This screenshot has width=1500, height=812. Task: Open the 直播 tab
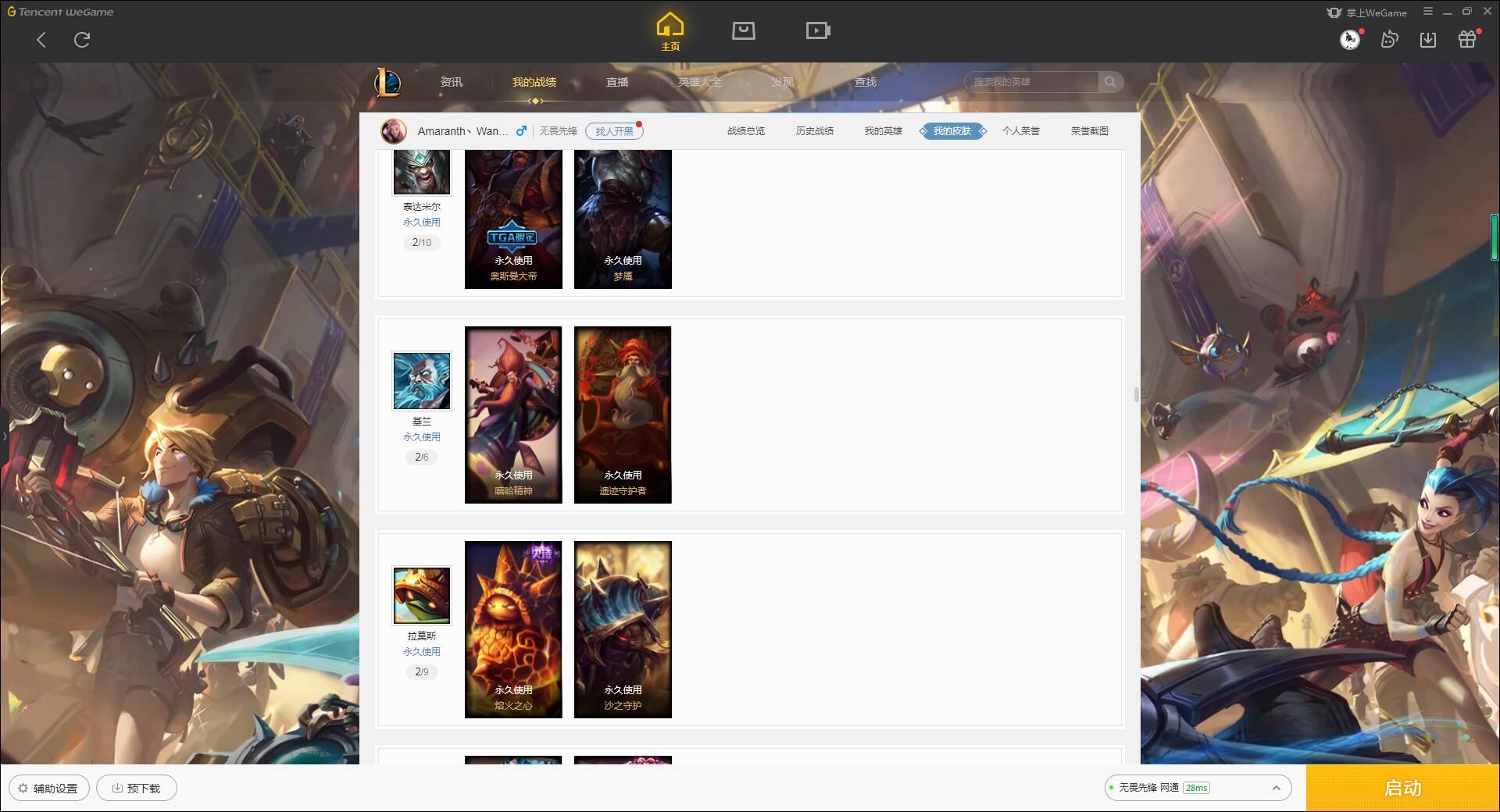pos(617,82)
